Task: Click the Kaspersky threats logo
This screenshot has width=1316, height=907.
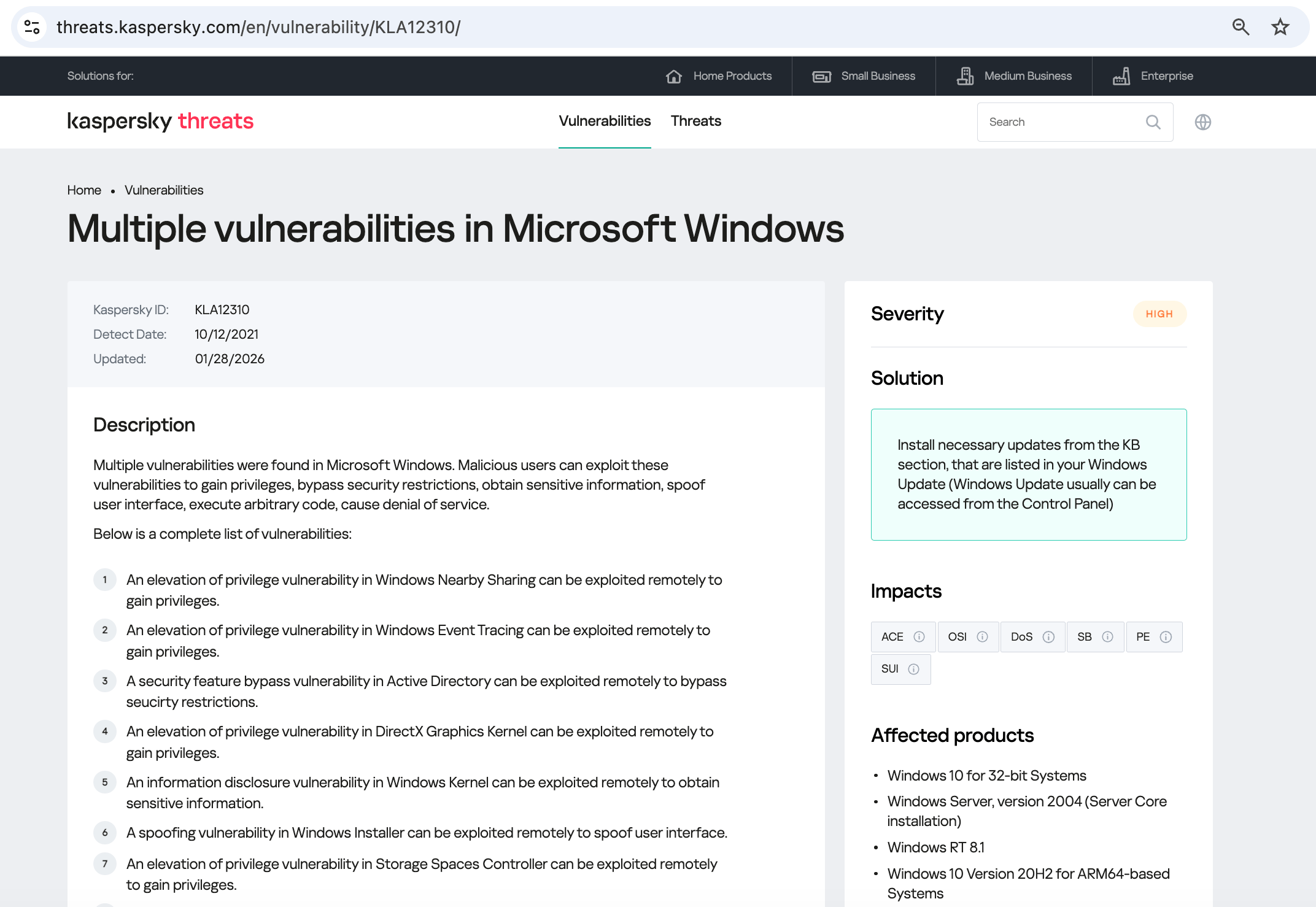Action: [161, 122]
